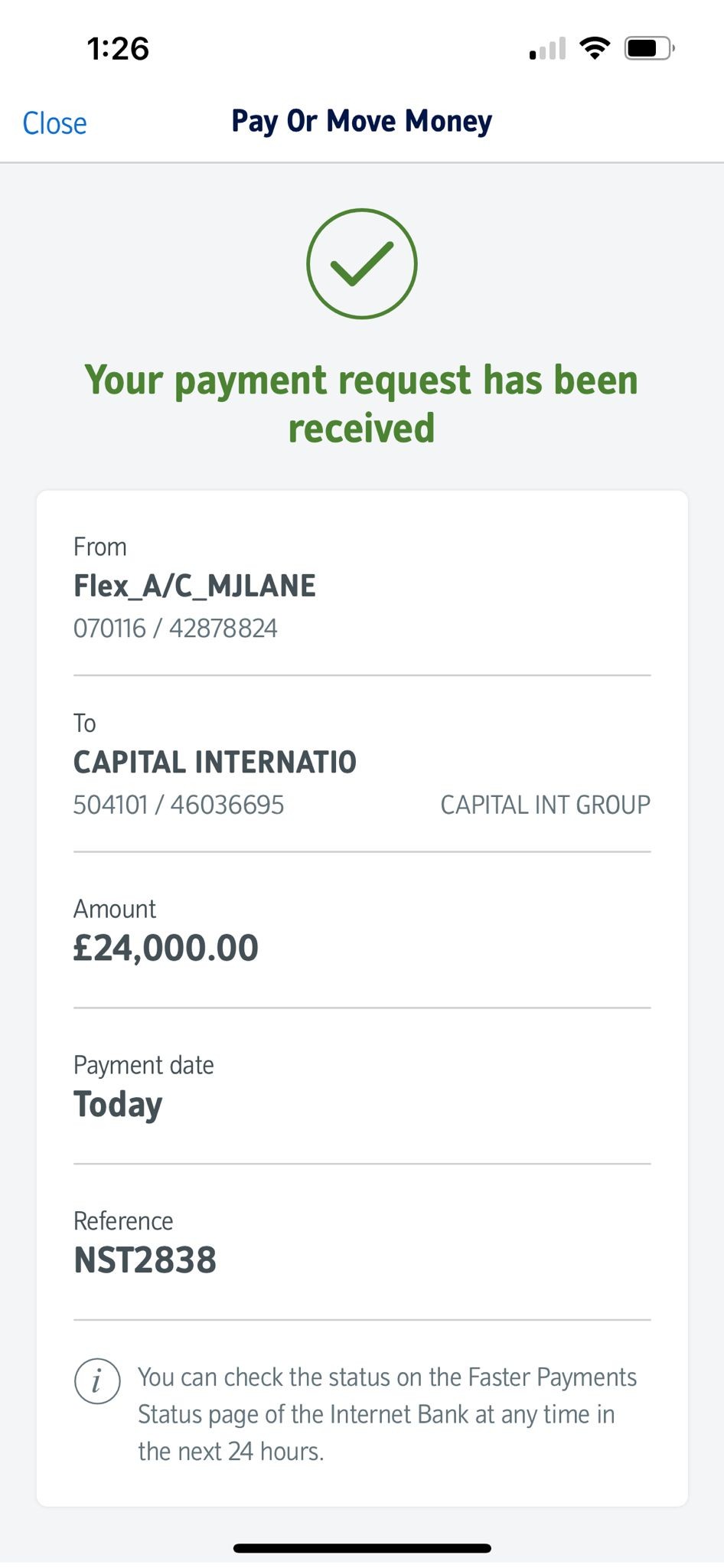
Task: Tap the From label
Action: click(99, 547)
